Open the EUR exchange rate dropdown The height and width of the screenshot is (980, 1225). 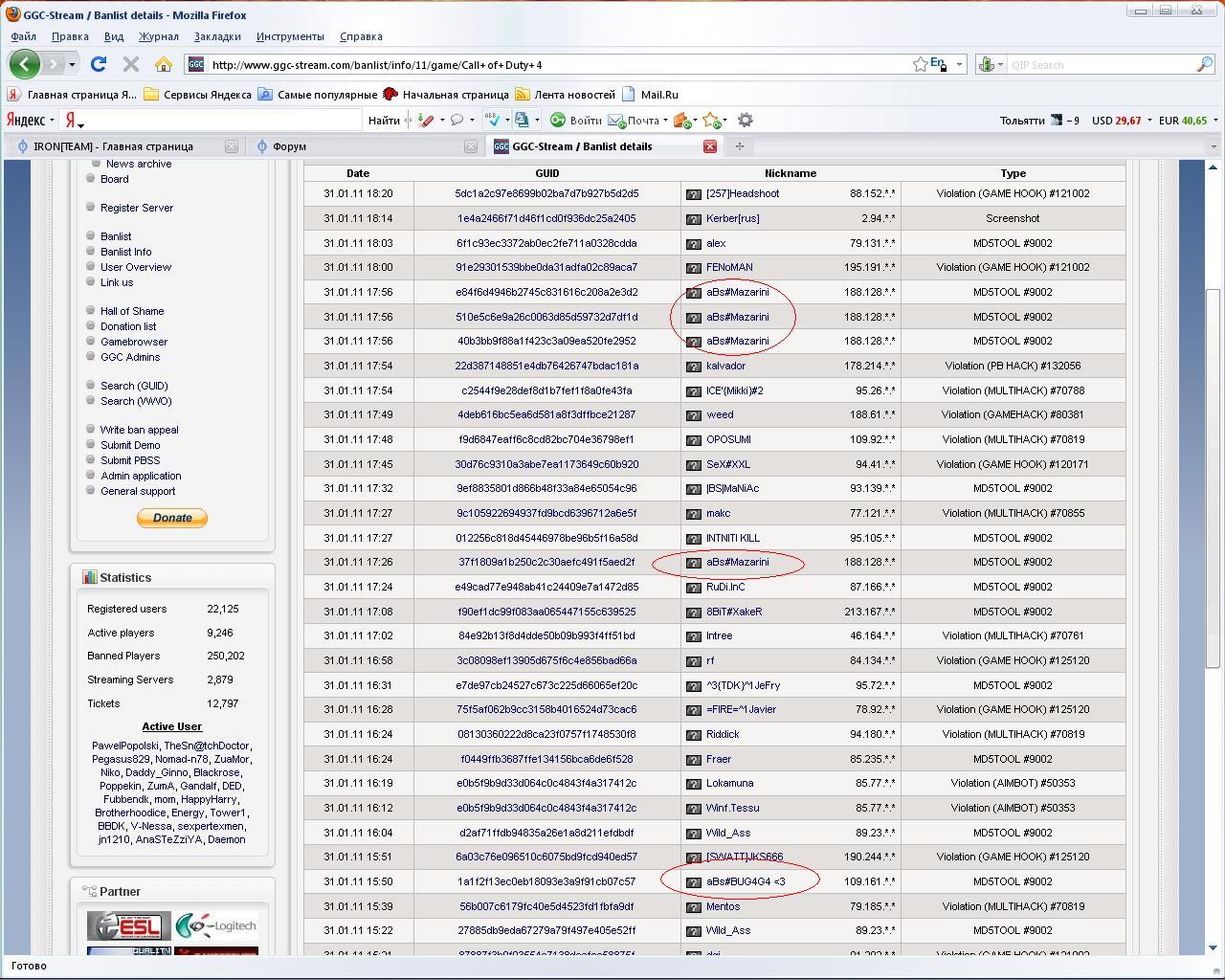[x=1215, y=121]
